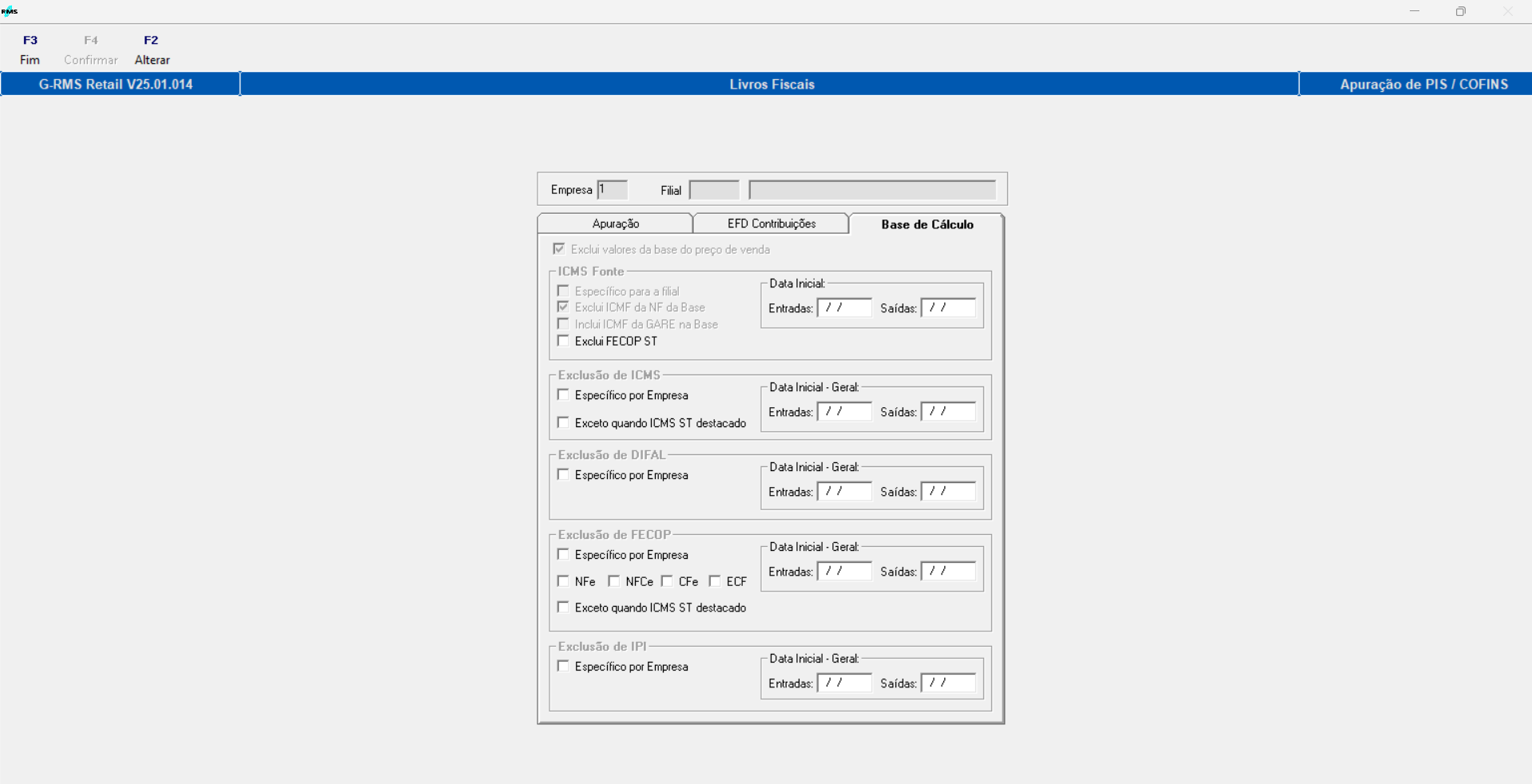Viewport: 1532px width, 784px height.
Task: Switch to the EFD Contribuições tab
Action: [772, 224]
